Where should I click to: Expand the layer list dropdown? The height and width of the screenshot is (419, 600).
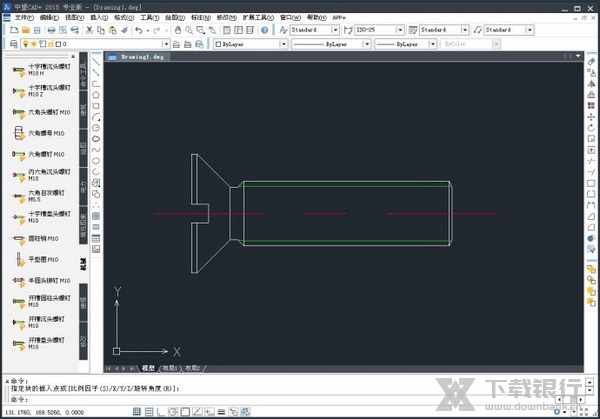(x=166, y=44)
